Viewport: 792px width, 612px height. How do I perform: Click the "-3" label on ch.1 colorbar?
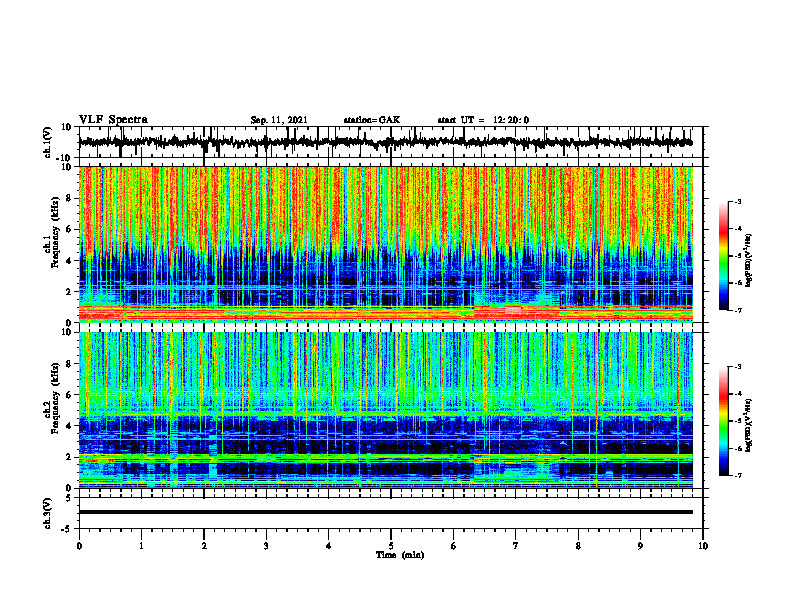(x=738, y=202)
